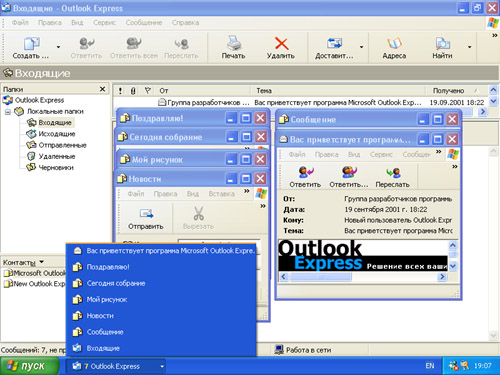Expand menu chevron in welcome message window
Viewport: 500px width, 375px height.
click(439, 152)
